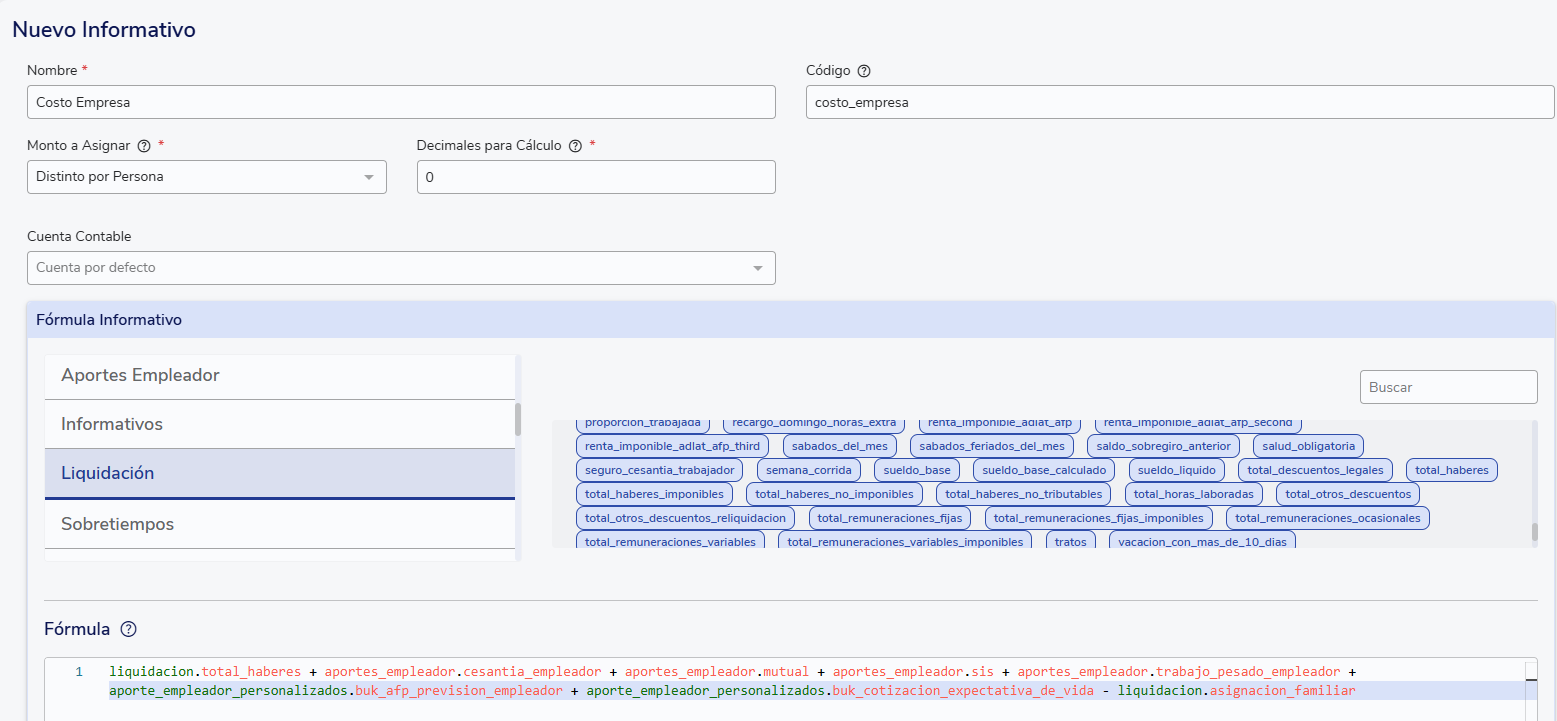Insert the total_remuneraciones_variables_imponibles variable
This screenshot has height=721, width=1557.
905,542
